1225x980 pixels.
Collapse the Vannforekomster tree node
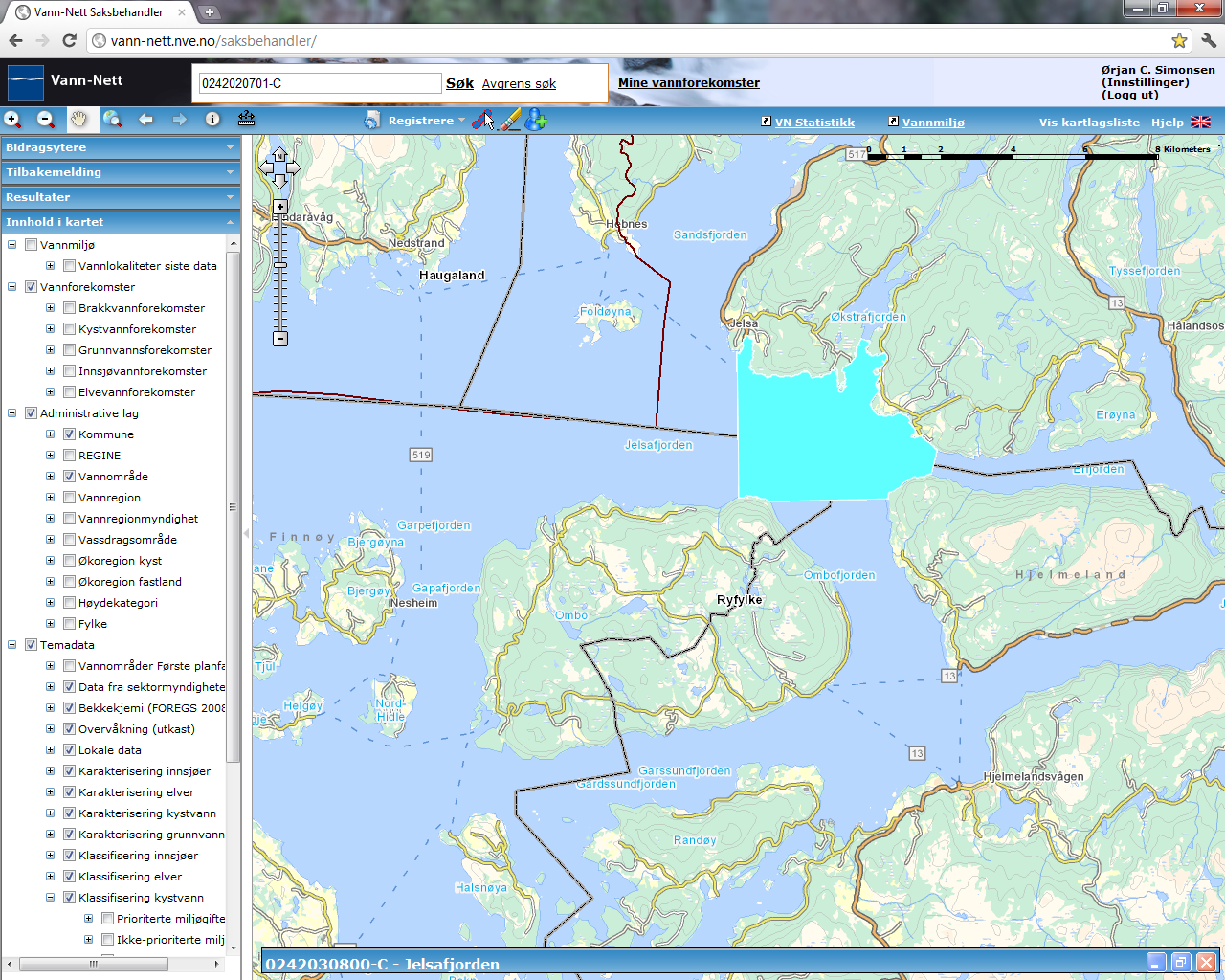(x=12, y=287)
